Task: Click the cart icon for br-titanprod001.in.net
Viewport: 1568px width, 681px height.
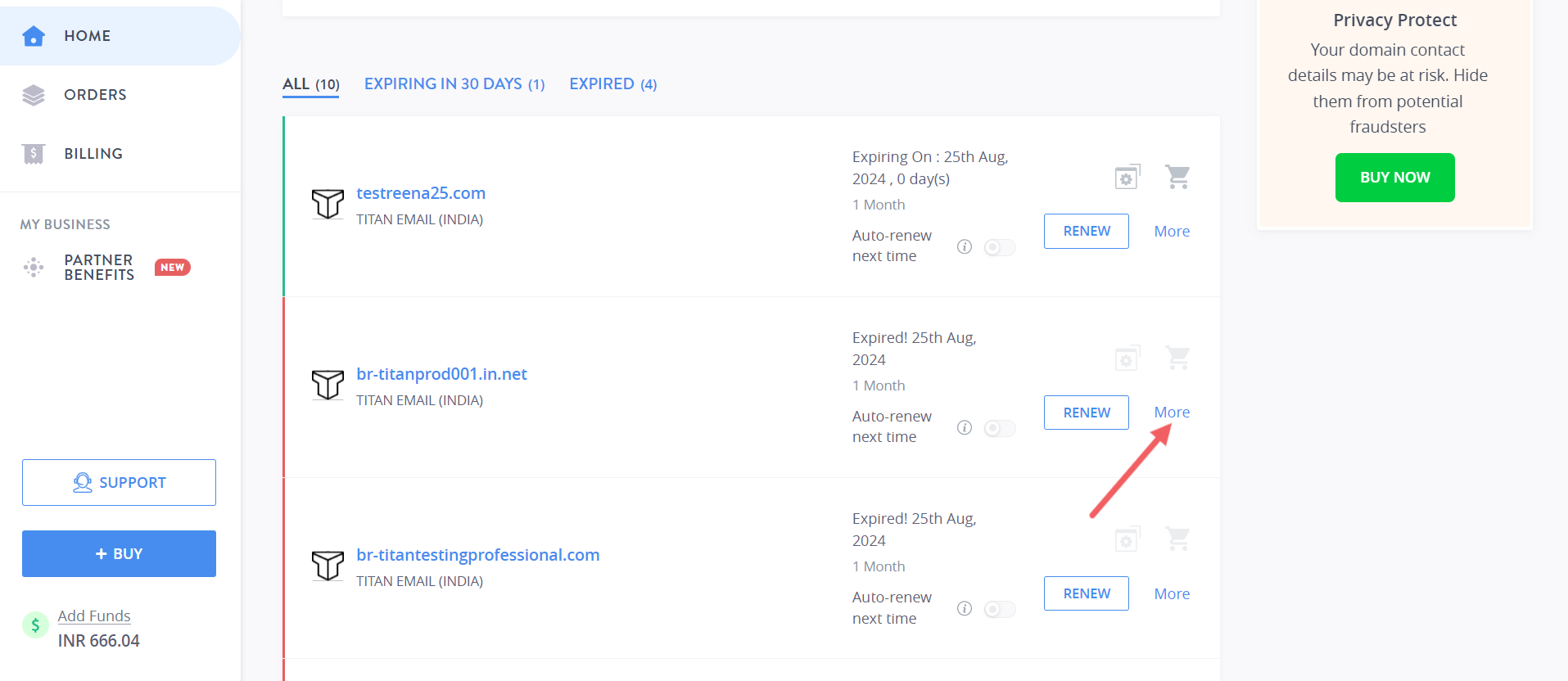Action: [1177, 358]
